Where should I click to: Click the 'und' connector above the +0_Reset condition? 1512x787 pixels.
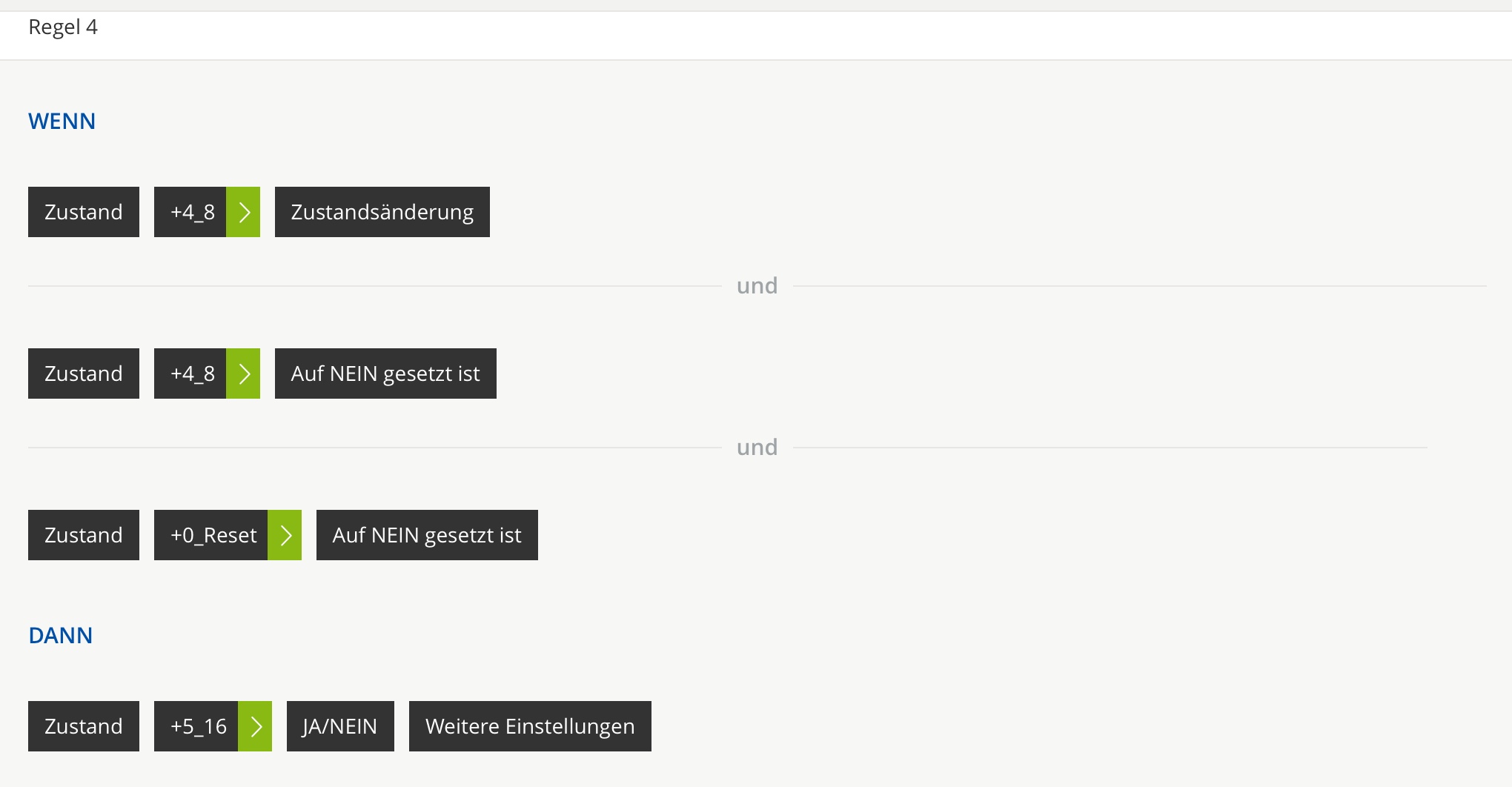pyautogui.click(x=757, y=448)
